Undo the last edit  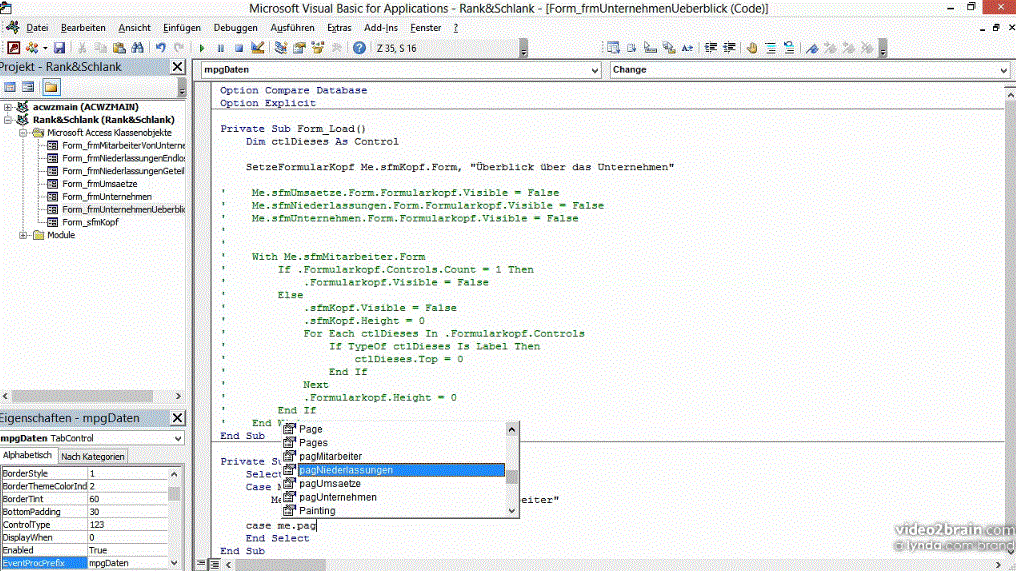161,48
